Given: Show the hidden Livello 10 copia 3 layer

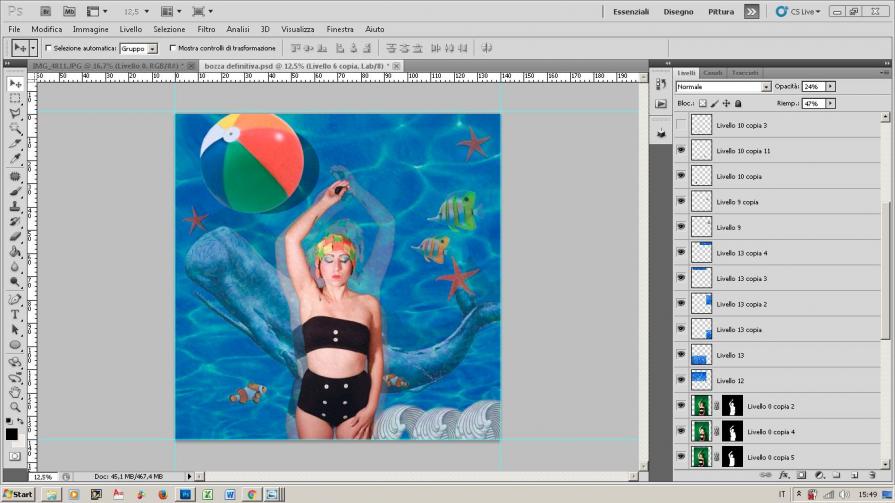Looking at the screenshot, I should click(681, 125).
